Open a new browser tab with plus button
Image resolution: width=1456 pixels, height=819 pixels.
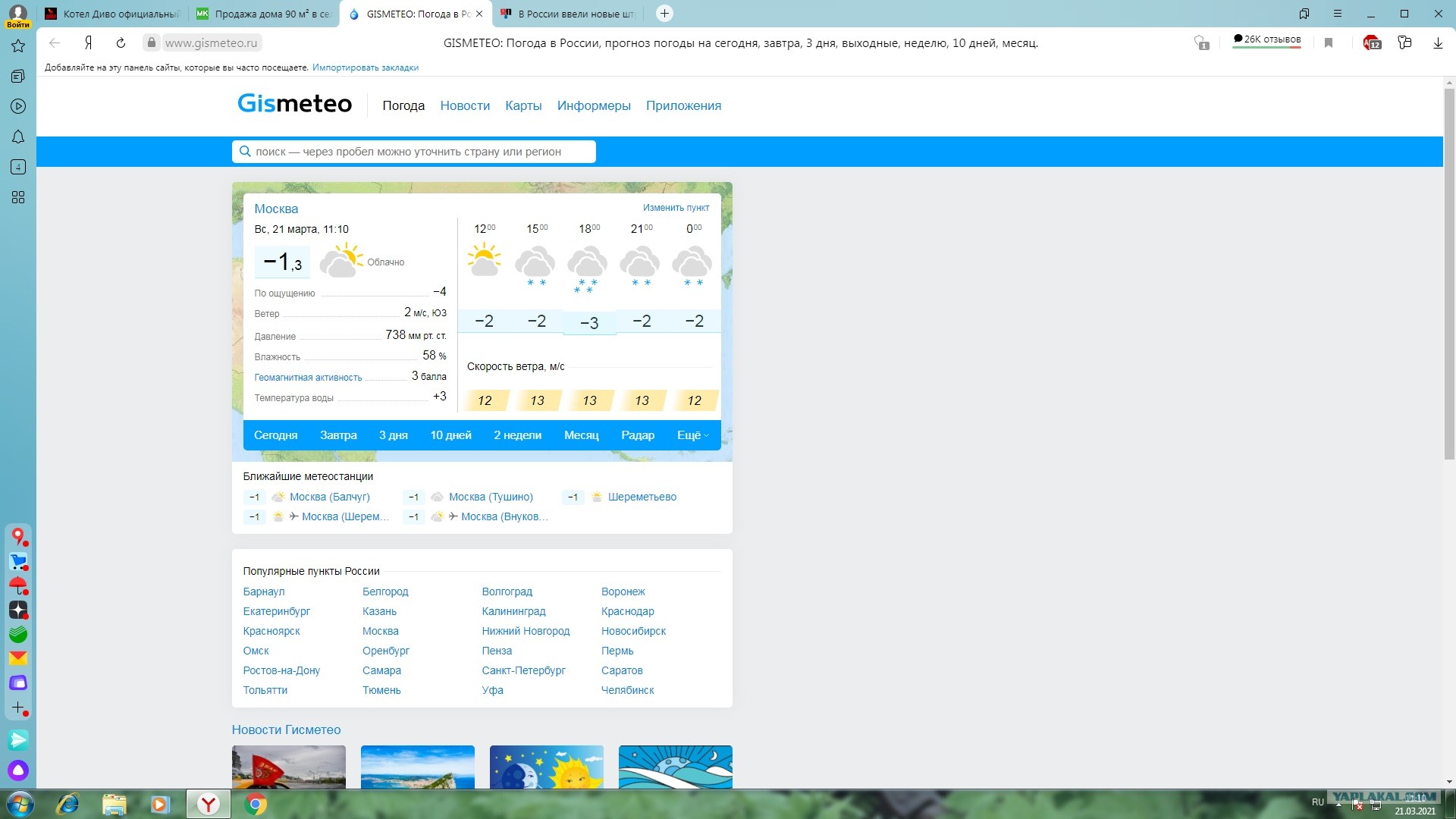pyautogui.click(x=664, y=14)
